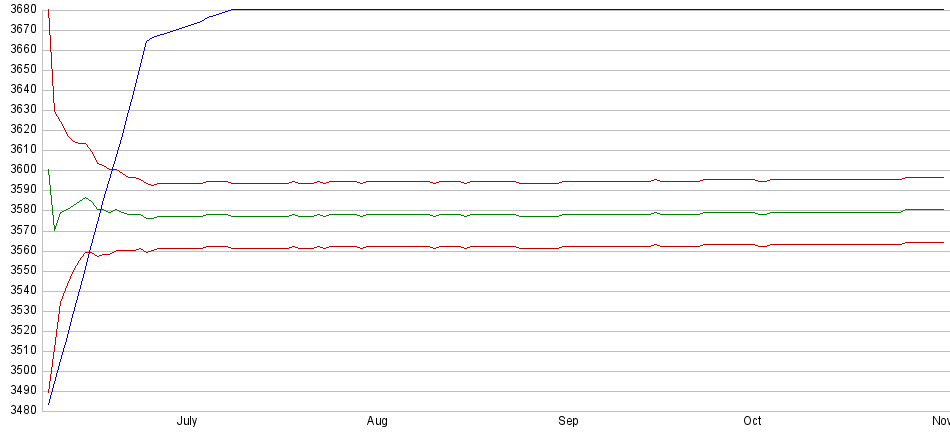This screenshot has width=950, height=435.
Task: Click where blue line crosses upper red line
Action: pos(112,168)
